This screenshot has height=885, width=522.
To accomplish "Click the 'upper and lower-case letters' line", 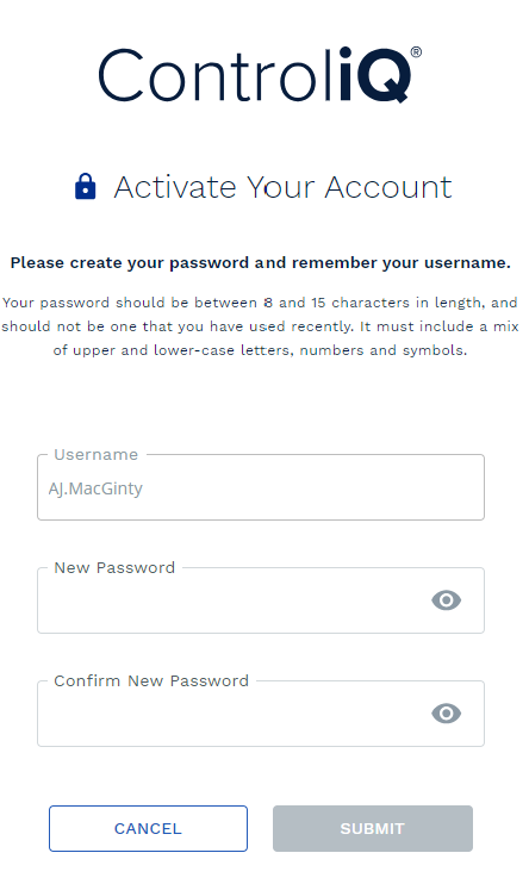I will click(260, 351).
